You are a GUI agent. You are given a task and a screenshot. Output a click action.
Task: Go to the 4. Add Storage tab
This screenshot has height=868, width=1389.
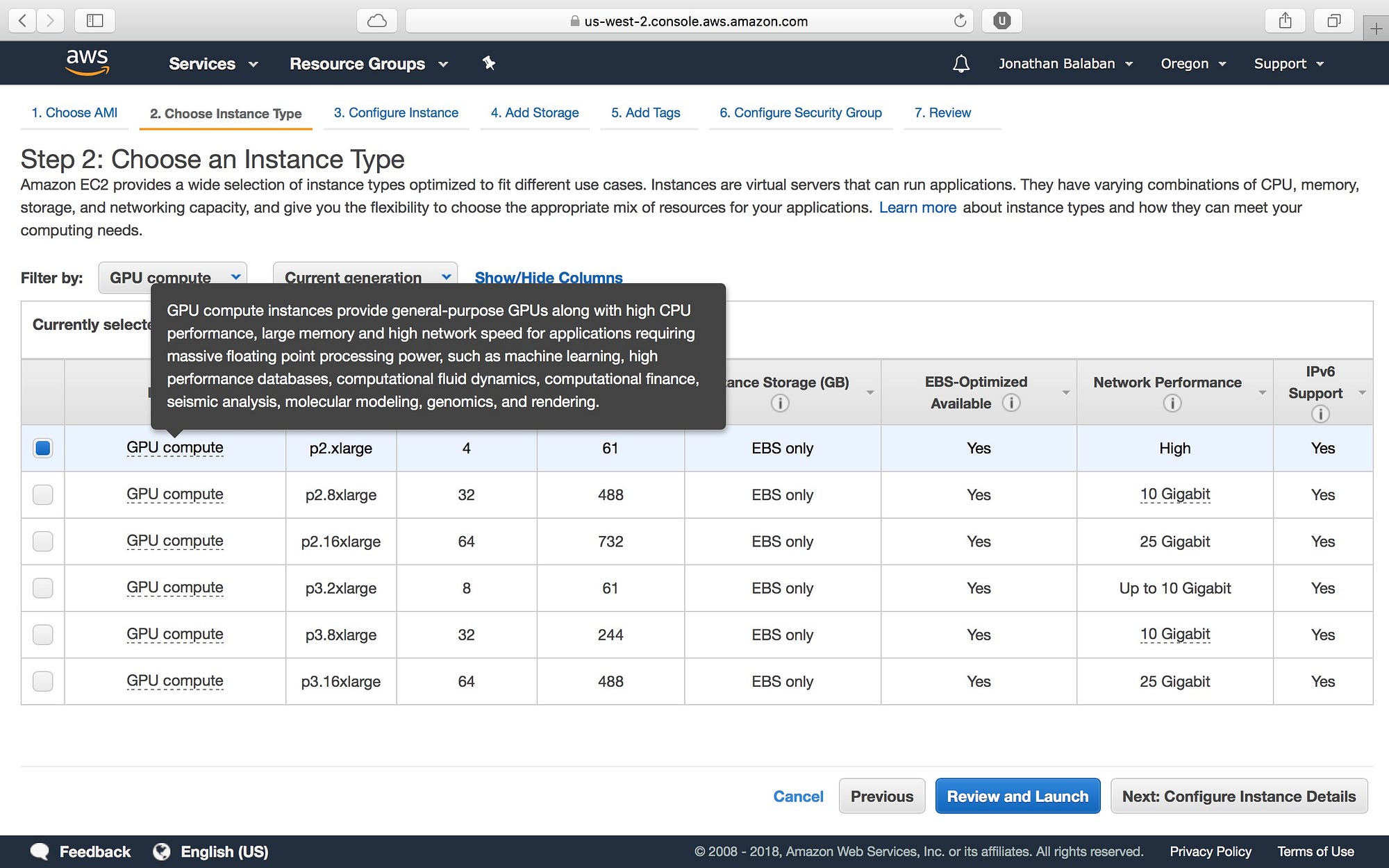pos(534,112)
